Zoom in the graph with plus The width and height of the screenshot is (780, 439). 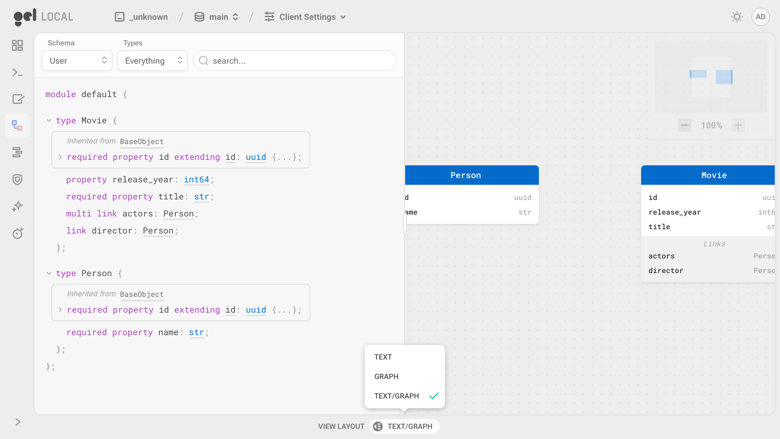pyautogui.click(x=738, y=125)
